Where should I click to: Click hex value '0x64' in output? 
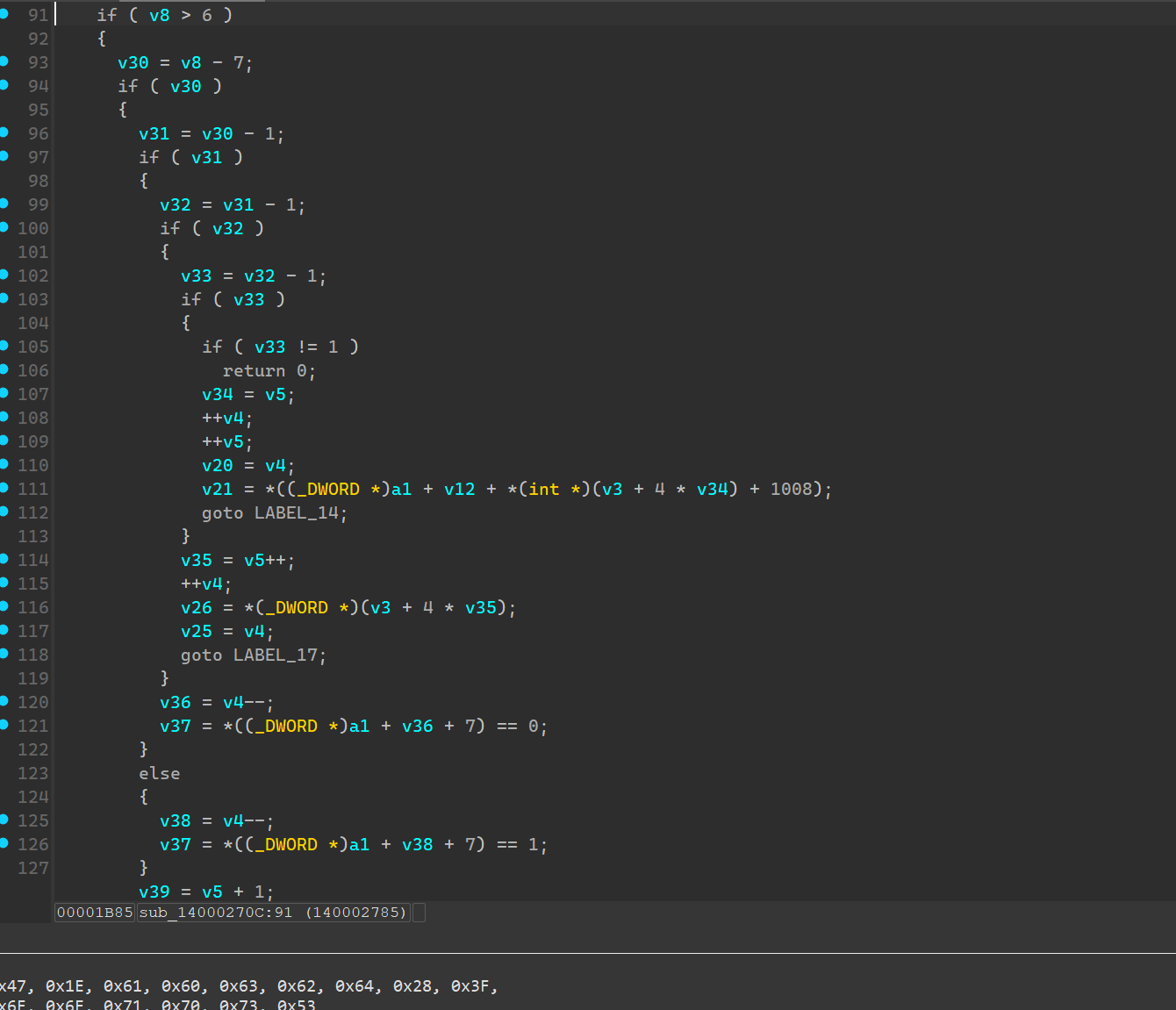(355, 986)
